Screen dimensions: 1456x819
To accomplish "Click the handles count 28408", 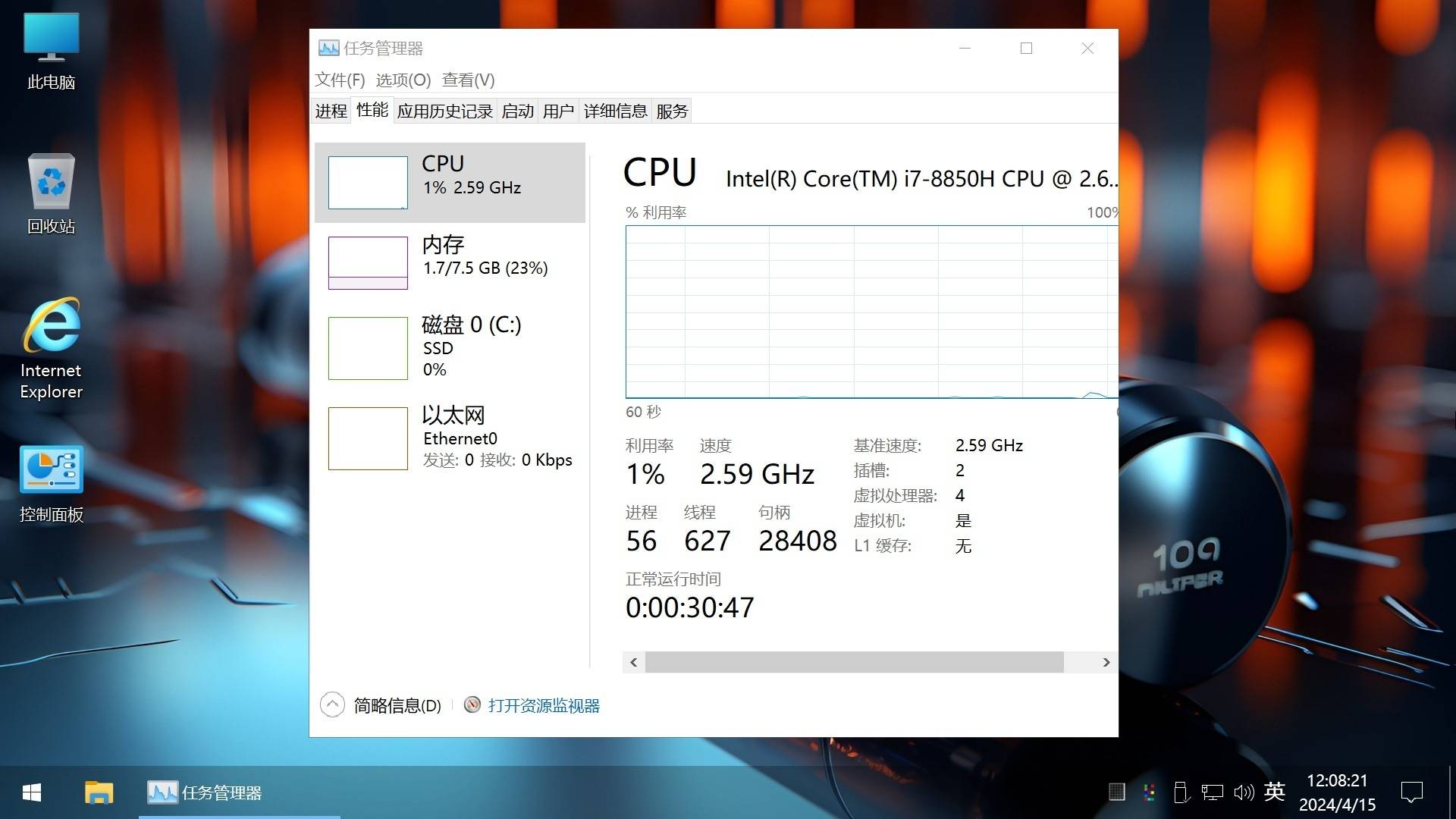I will pos(797,541).
